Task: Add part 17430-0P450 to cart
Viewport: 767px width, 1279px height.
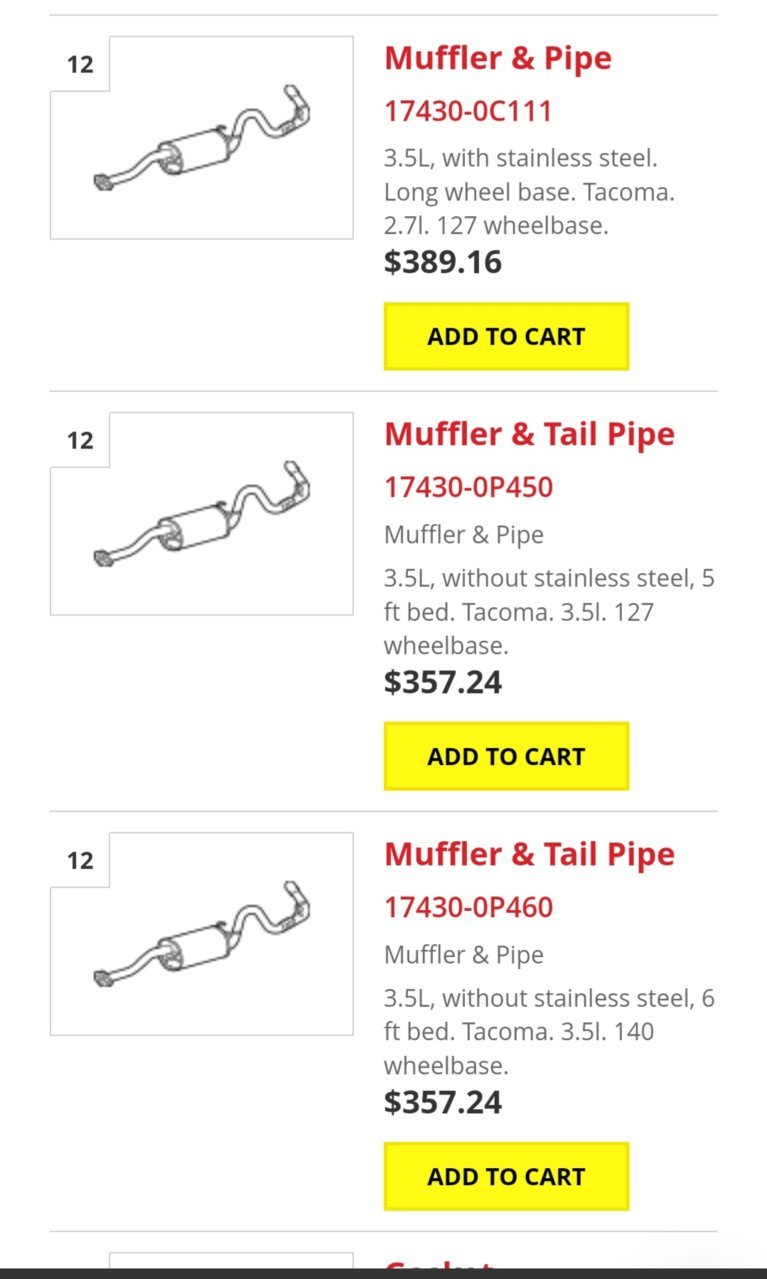Action: pyautogui.click(x=506, y=756)
